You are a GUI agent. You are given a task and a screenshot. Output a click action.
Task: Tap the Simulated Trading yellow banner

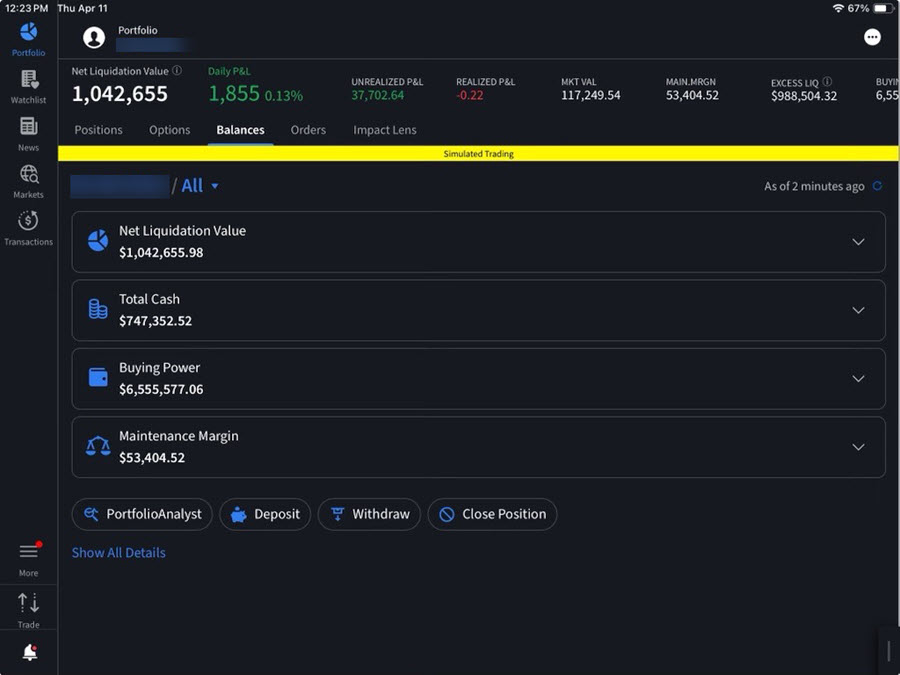click(478, 153)
